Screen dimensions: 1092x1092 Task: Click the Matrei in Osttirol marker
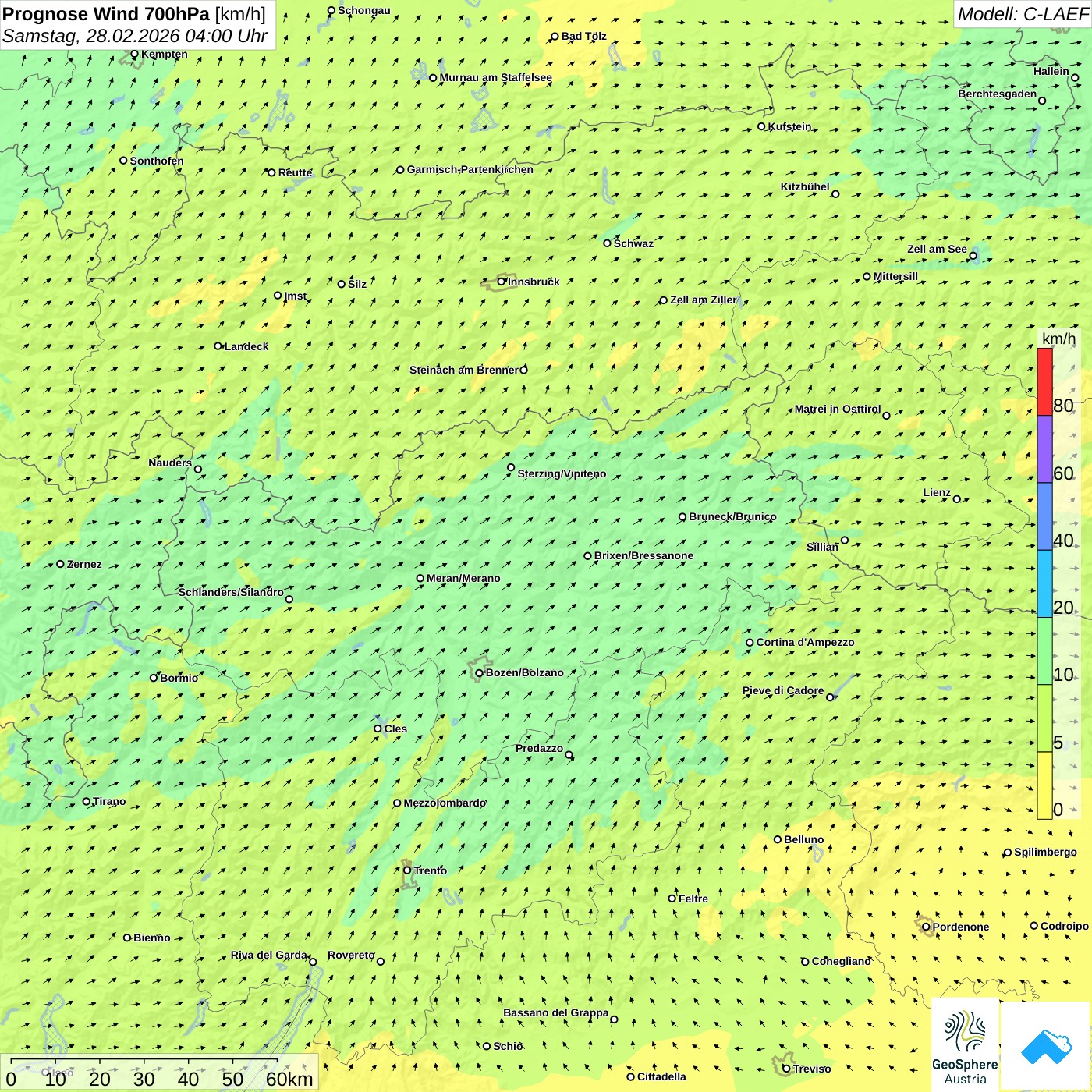coord(886,416)
